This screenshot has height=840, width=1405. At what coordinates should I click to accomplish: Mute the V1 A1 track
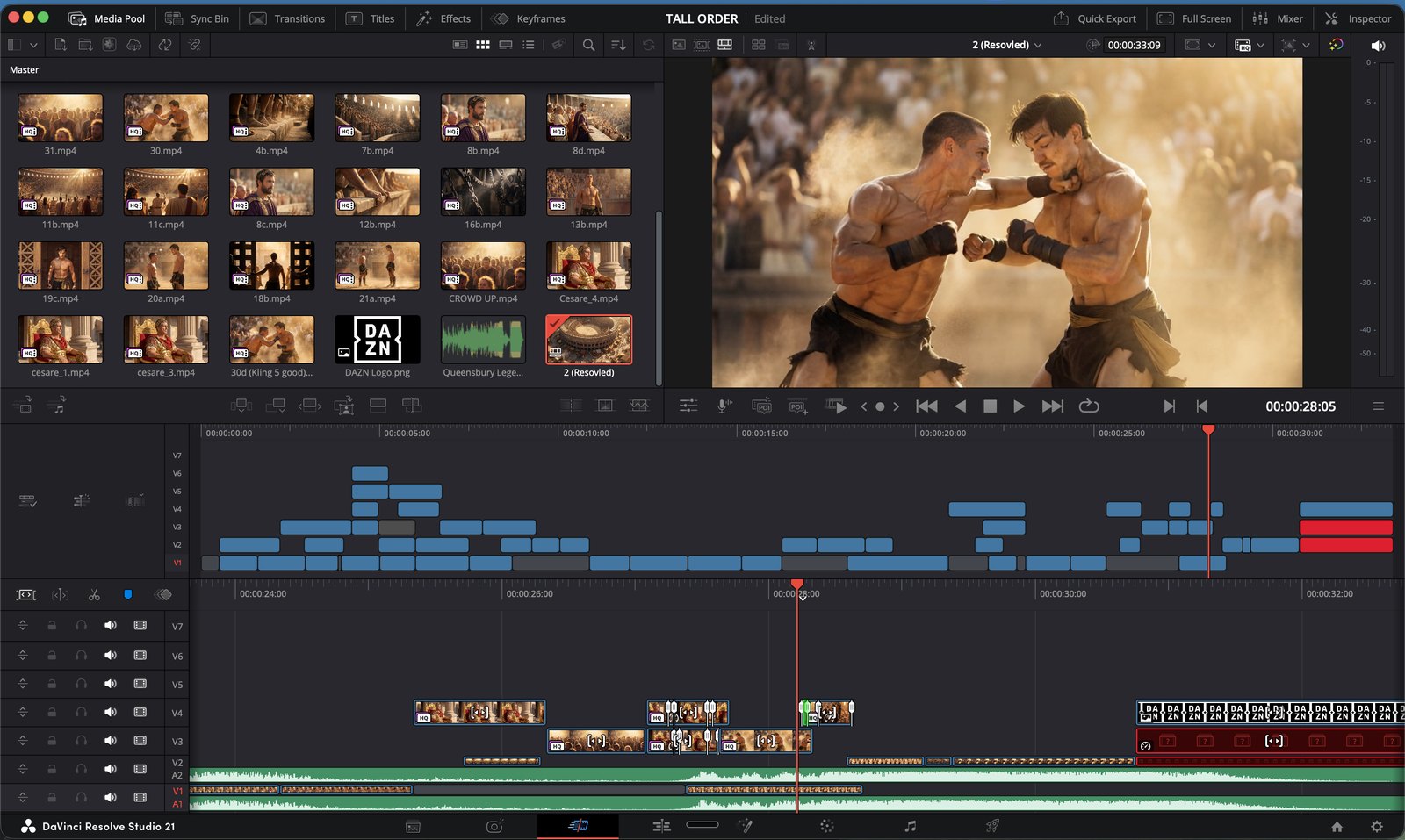[111, 797]
